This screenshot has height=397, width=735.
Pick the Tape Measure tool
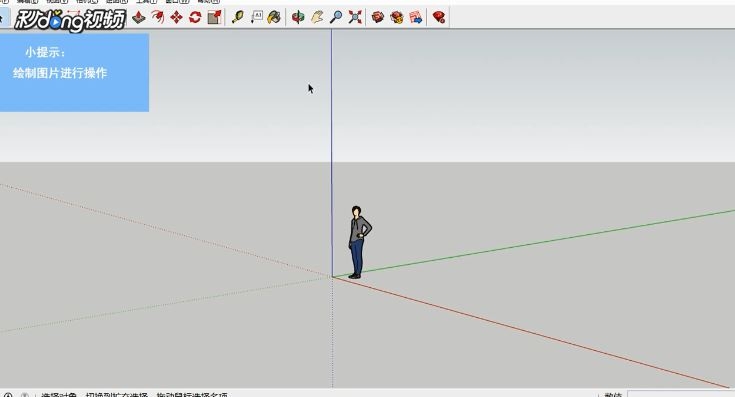click(x=238, y=18)
